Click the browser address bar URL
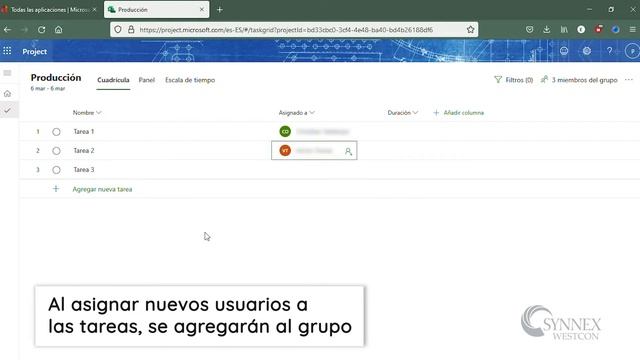This screenshot has height=360, width=640. click(286, 29)
